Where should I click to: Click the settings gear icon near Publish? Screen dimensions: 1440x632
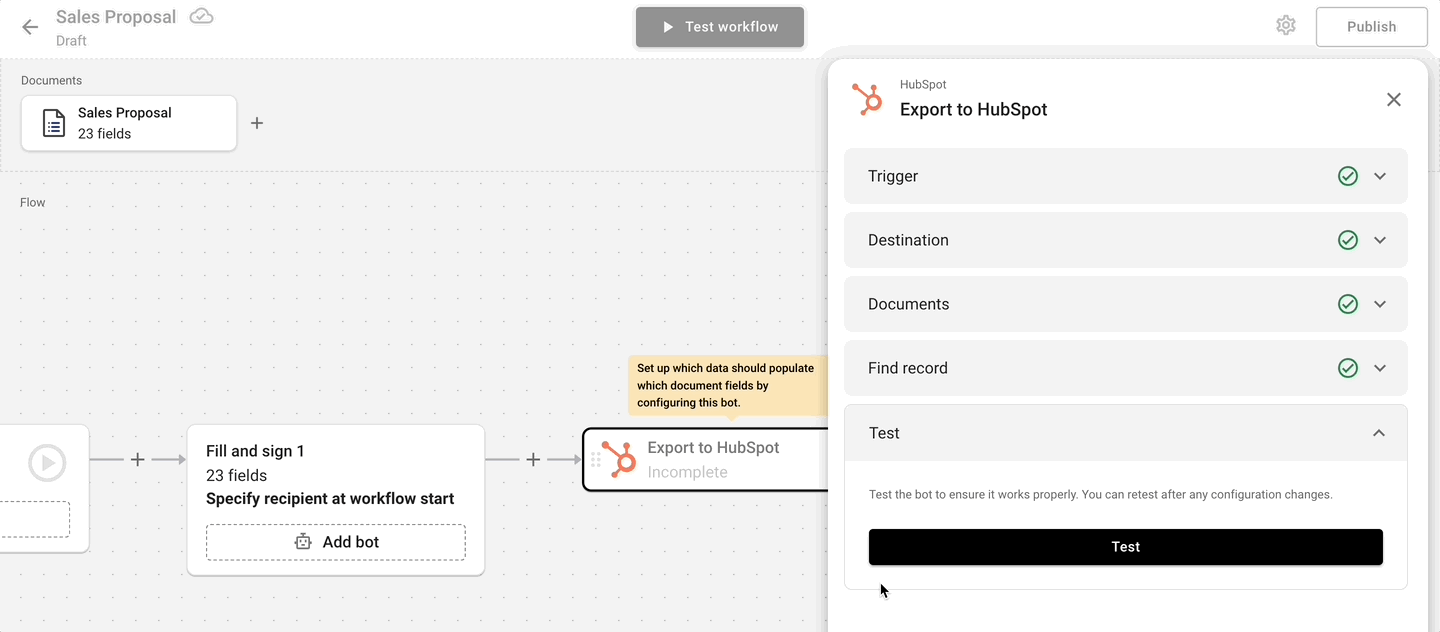[x=1286, y=25]
